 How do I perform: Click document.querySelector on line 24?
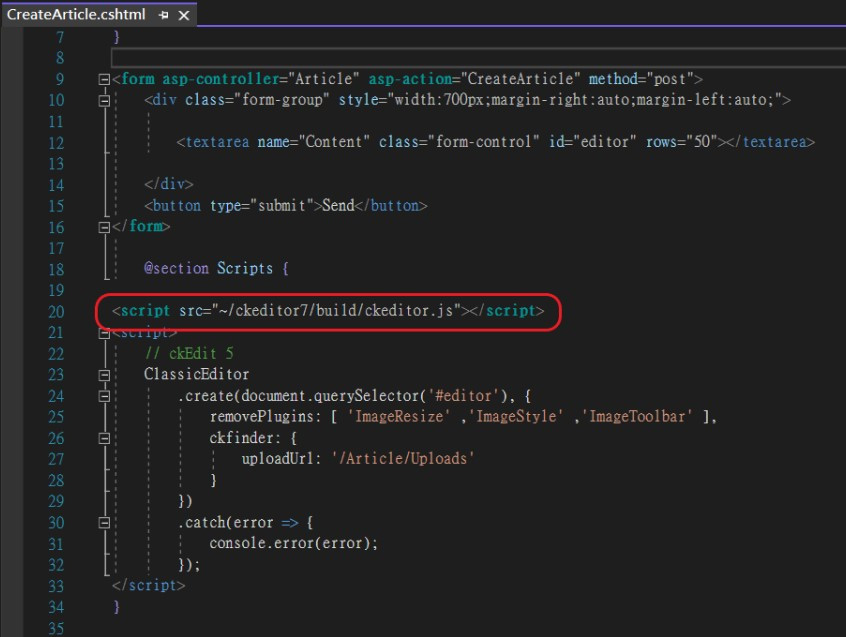(x=330, y=396)
